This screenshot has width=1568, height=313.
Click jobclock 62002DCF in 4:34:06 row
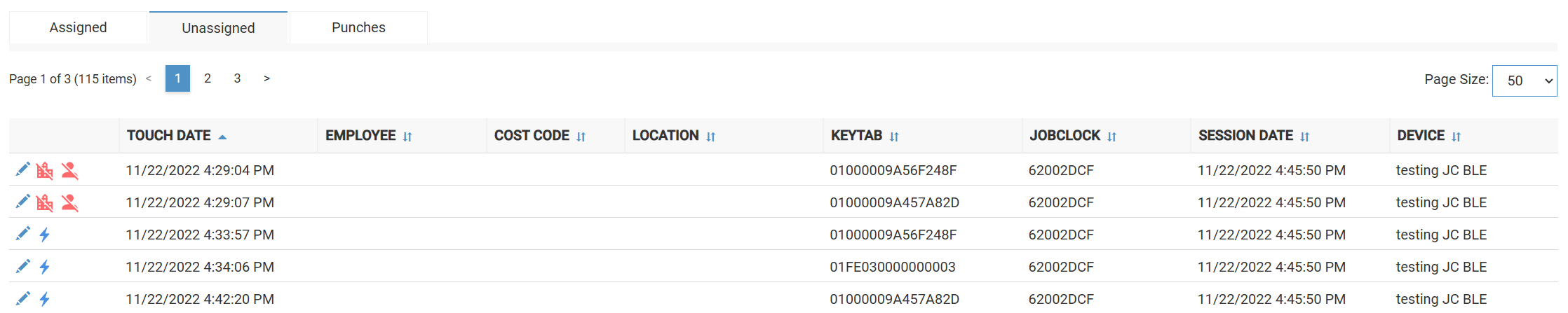pos(1061,267)
